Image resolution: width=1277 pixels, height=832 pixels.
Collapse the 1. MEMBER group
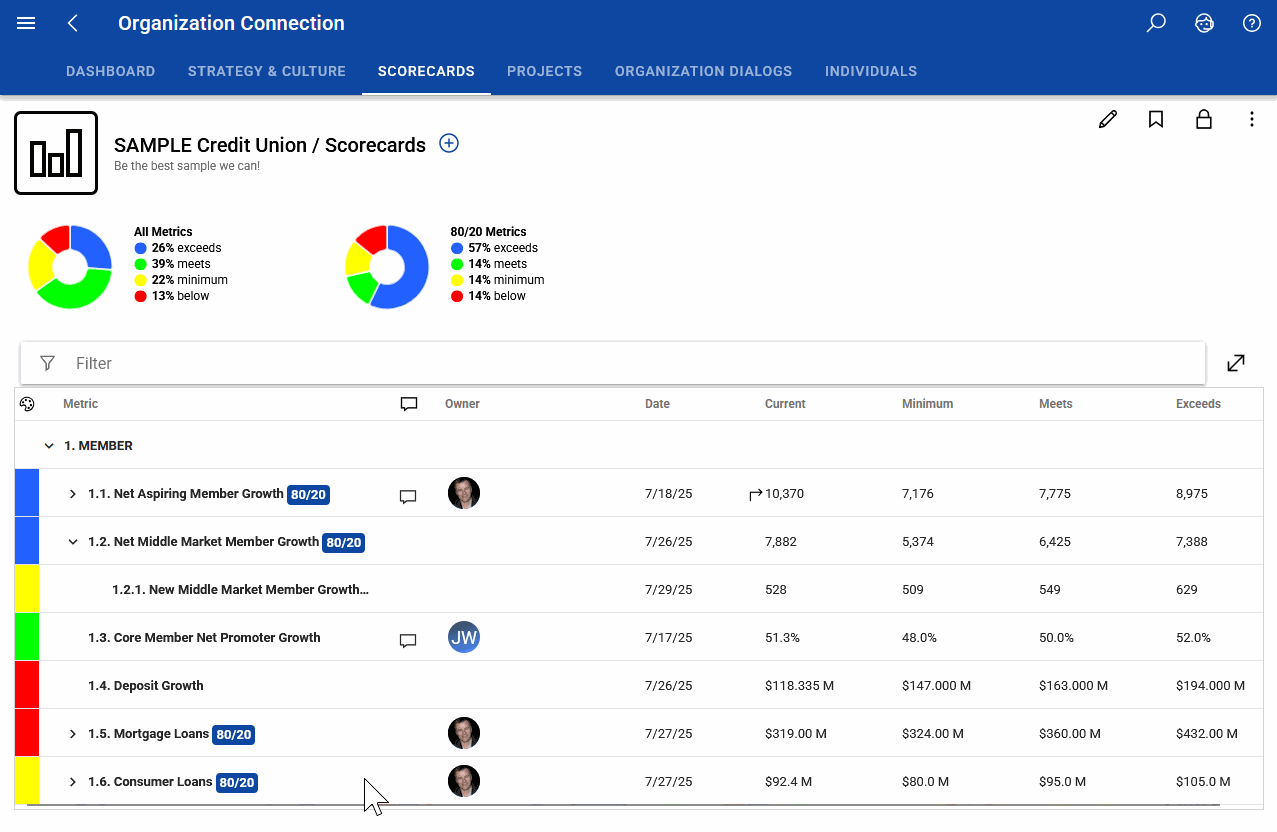point(49,446)
